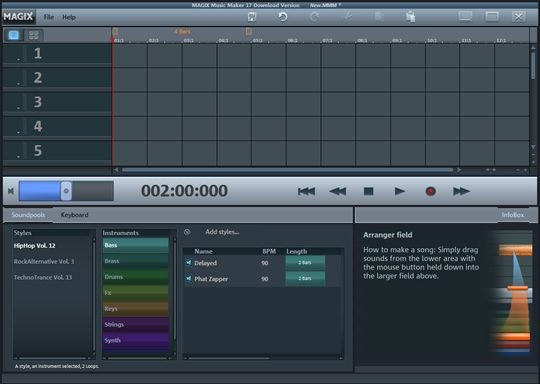
Task: Click the 2 Bars block for Phat Zapper
Action: [x=305, y=278]
